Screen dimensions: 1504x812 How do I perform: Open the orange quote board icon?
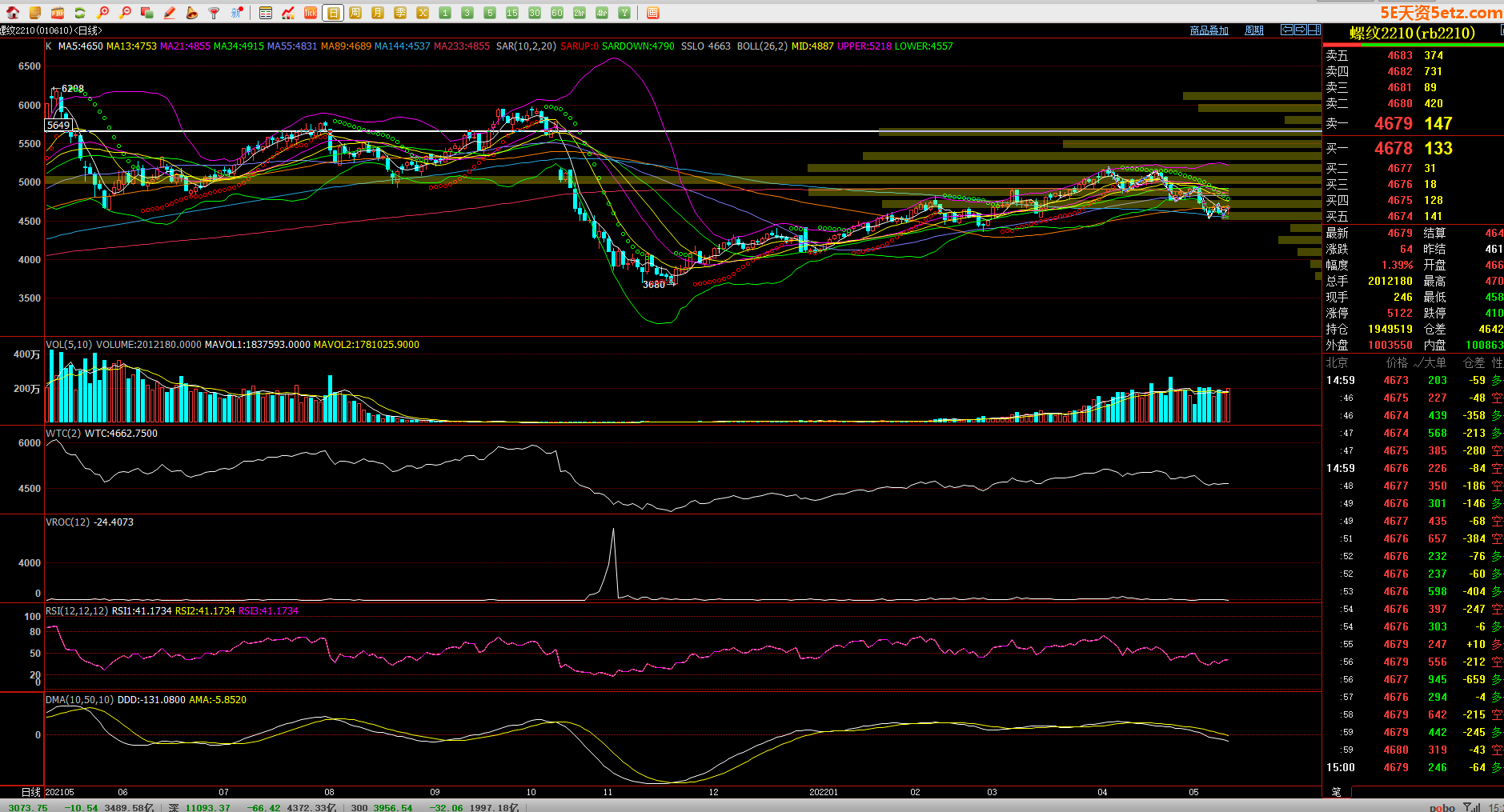coord(35,13)
